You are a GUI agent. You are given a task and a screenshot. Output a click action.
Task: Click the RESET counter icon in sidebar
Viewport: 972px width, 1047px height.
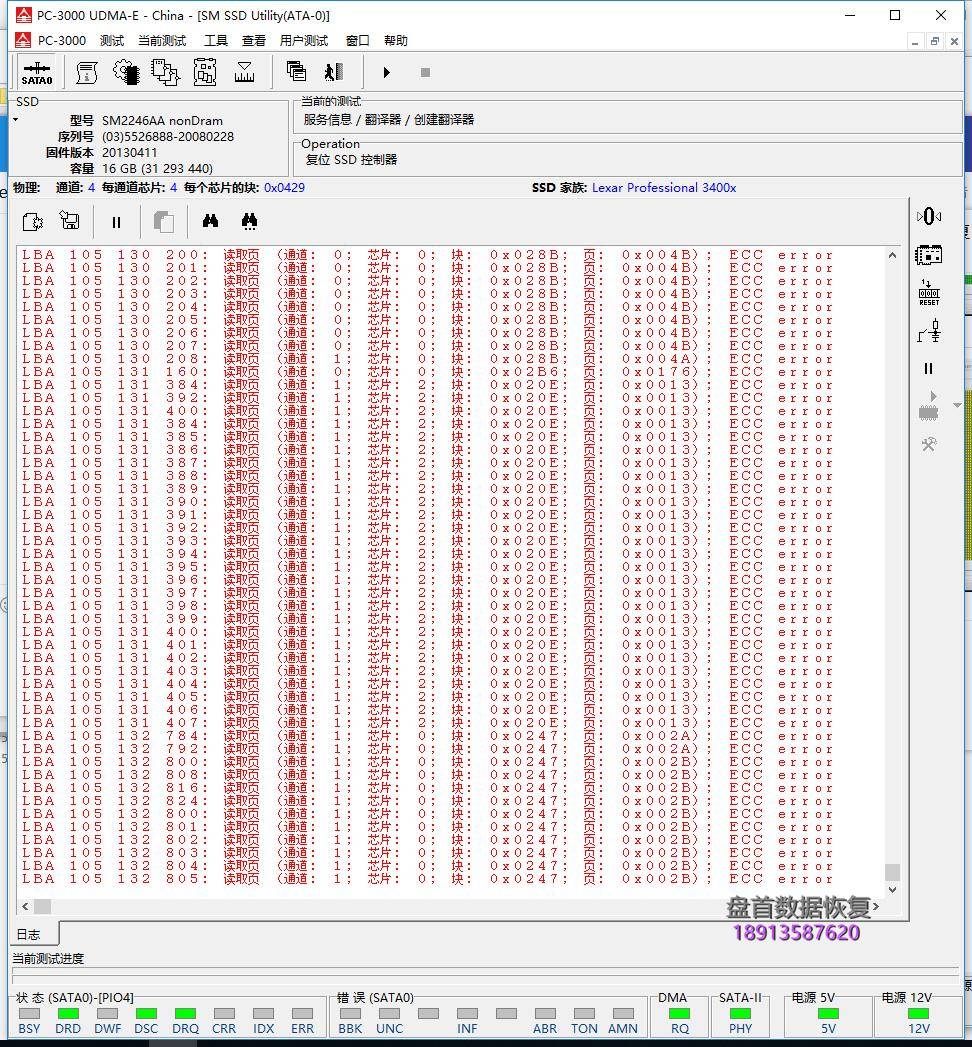coord(928,293)
